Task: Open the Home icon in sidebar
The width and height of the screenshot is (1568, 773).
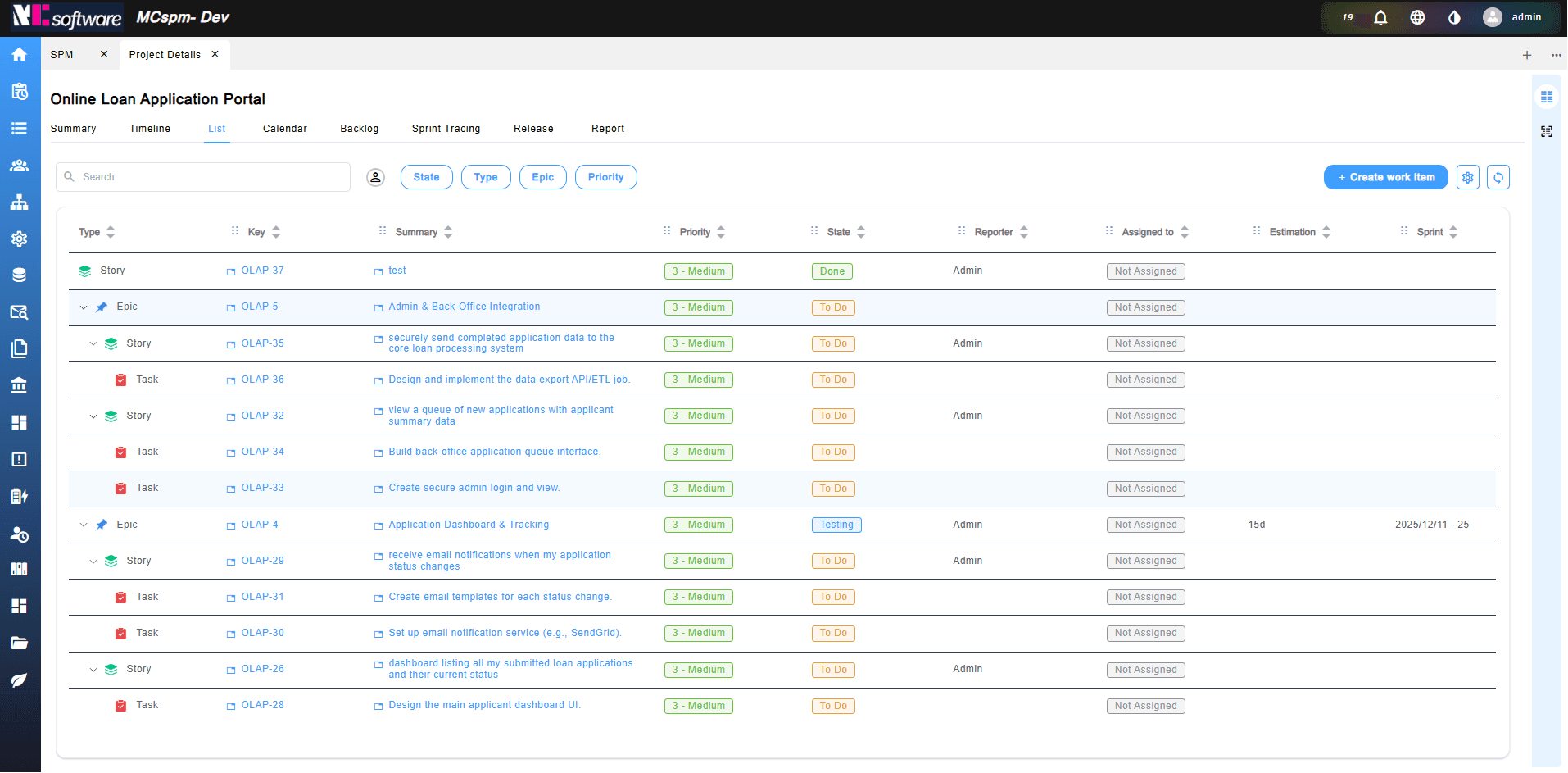Action: click(20, 54)
